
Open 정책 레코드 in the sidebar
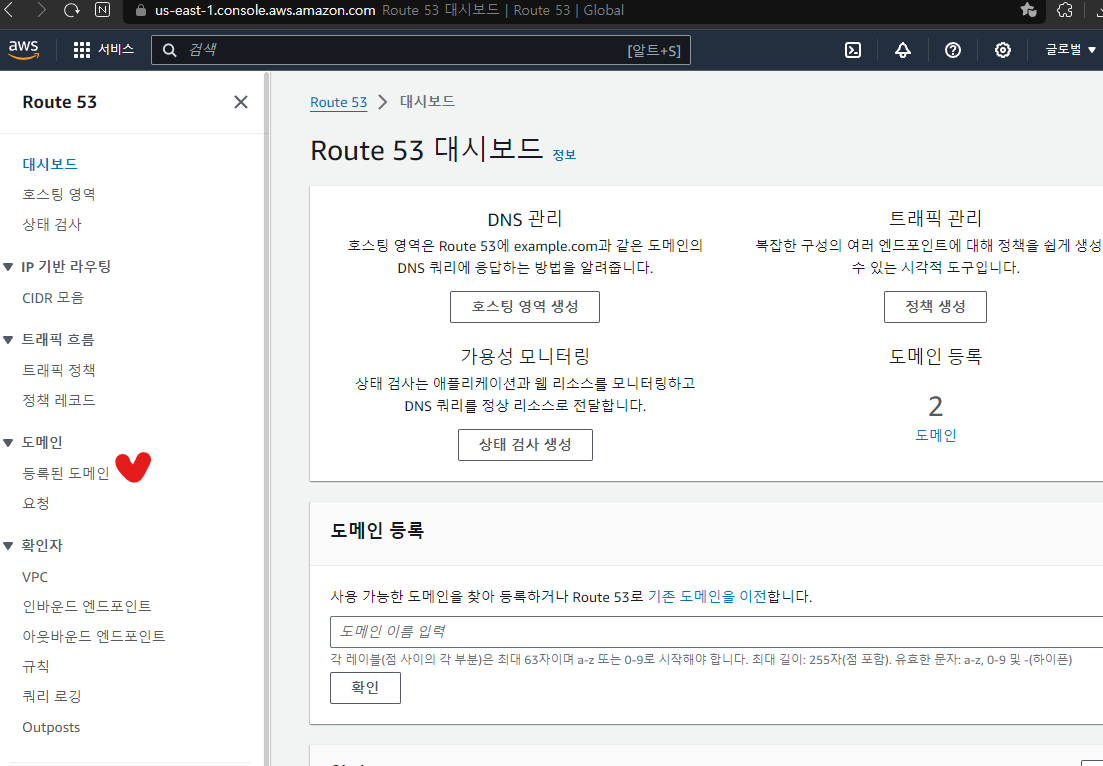coord(58,400)
